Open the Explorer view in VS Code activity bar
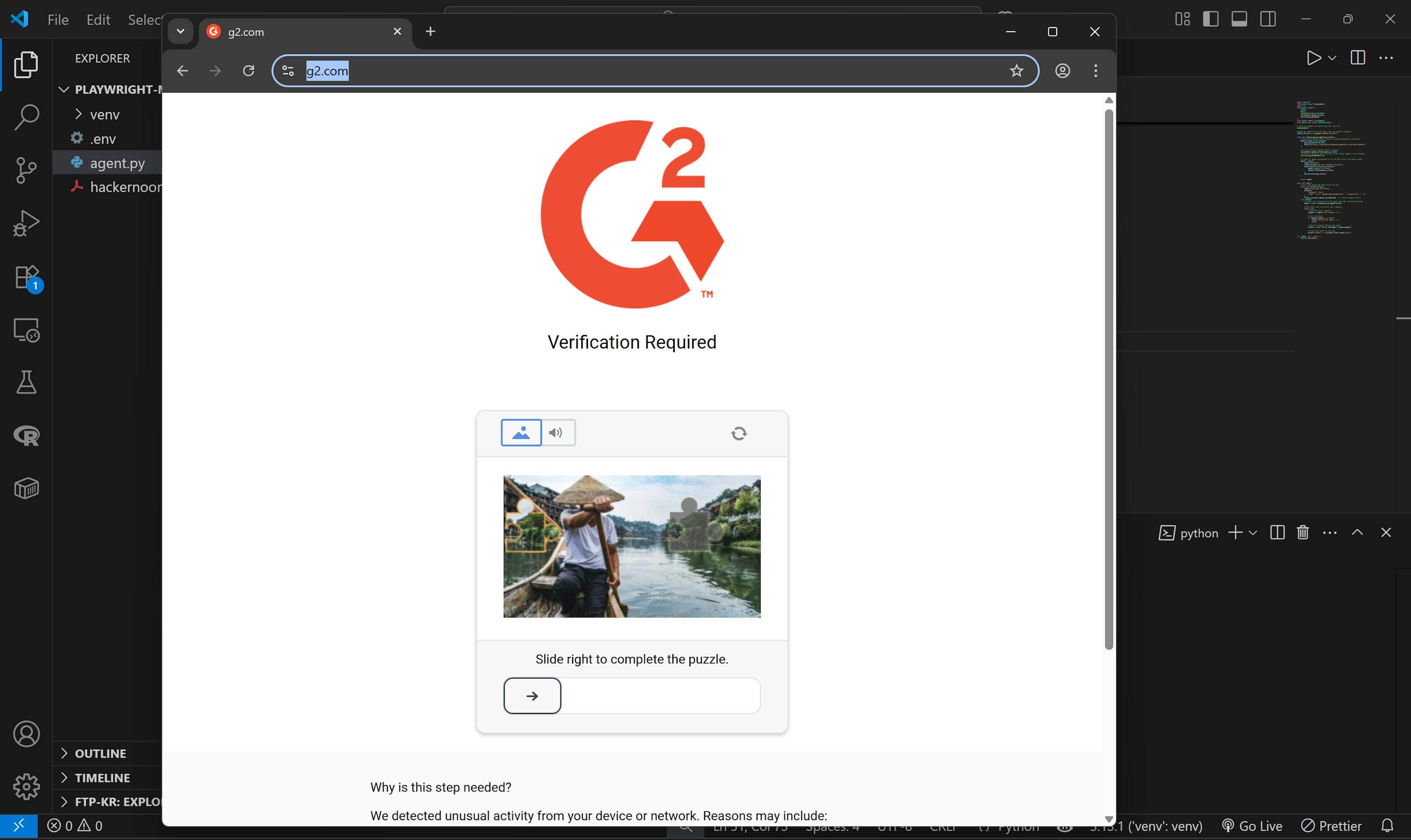 (26, 65)
